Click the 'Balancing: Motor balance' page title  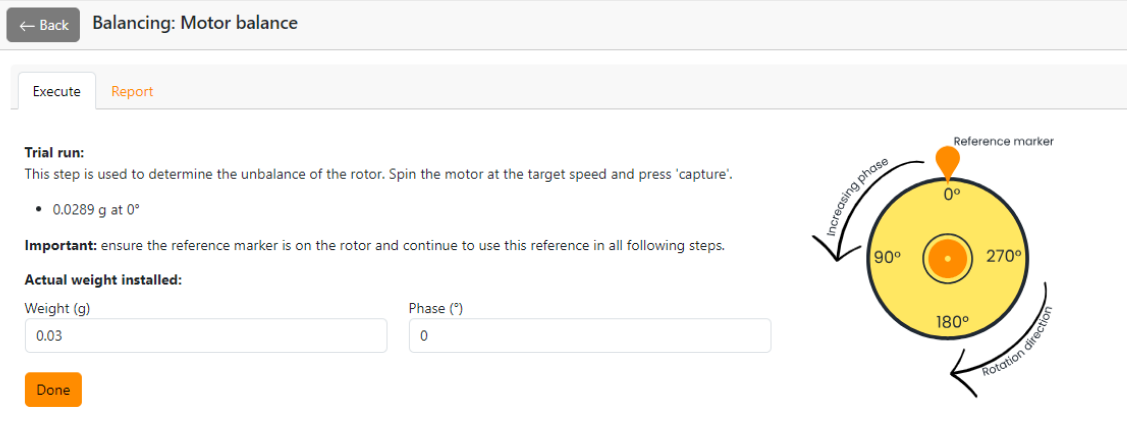[x=195, y=22]
